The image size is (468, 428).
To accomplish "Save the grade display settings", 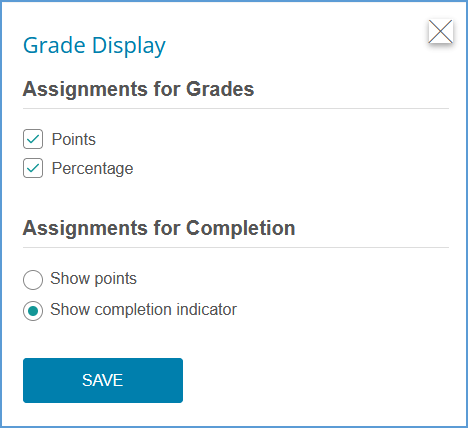I will 103,380.
